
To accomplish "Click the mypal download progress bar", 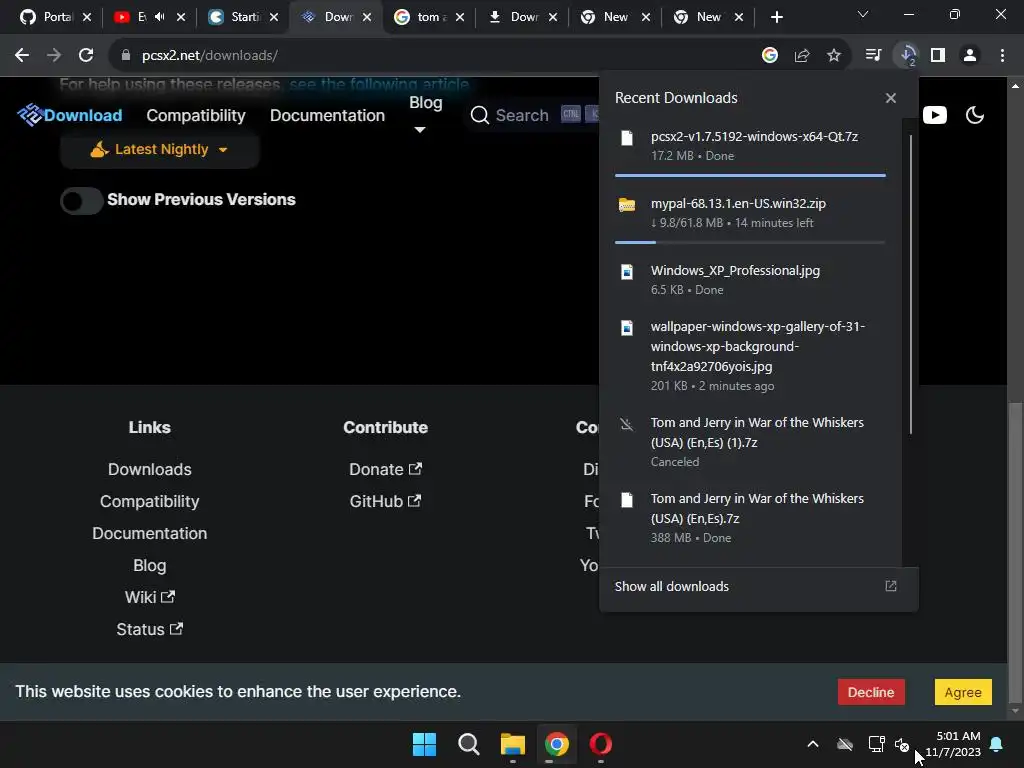I will coord(750,242).
